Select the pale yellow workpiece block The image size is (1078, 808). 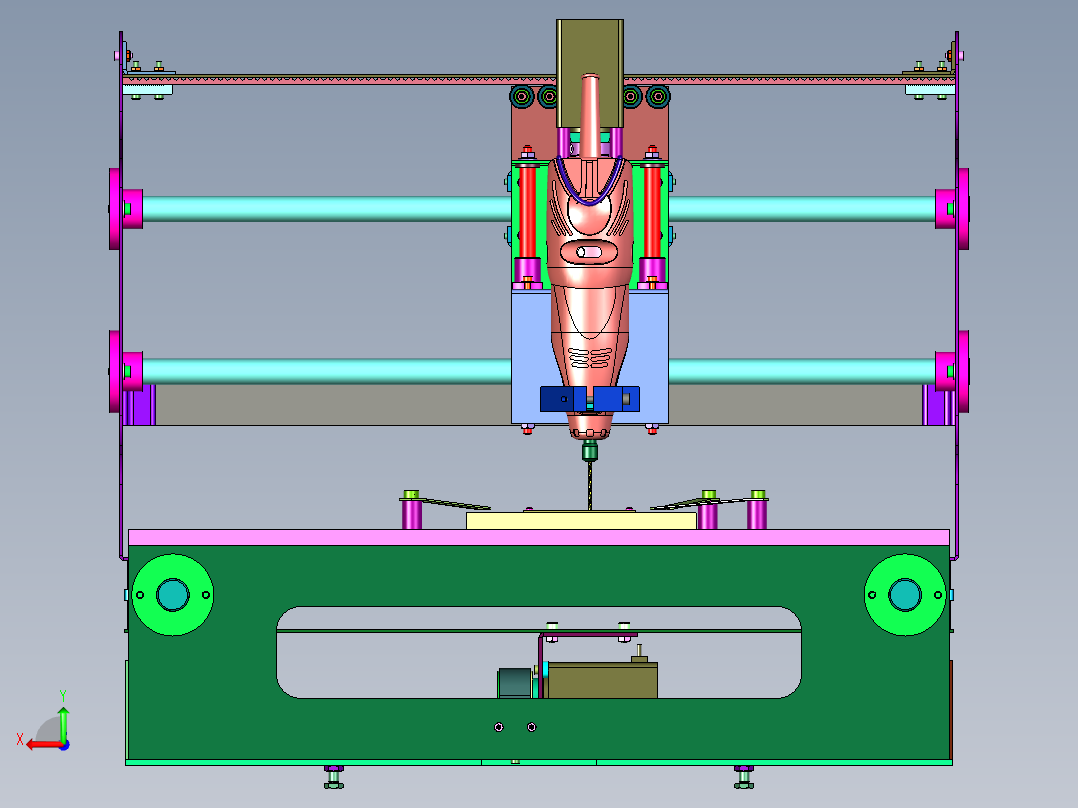pyautogui.click(x=581, y=521)
